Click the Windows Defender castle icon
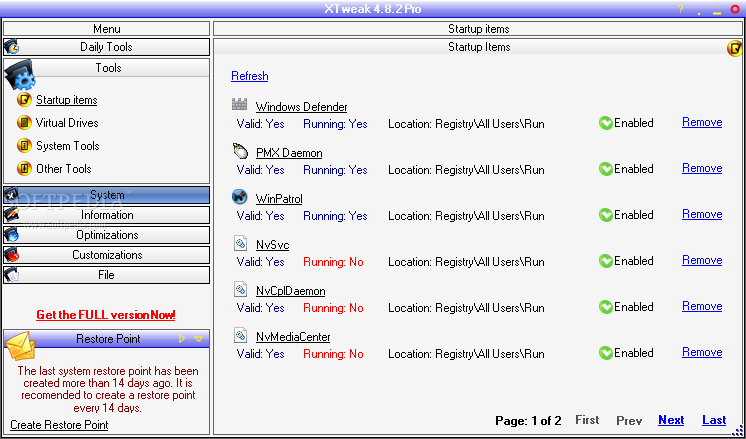Image resolution: width=746 pixels, height=439 pixels. (240, 104)
